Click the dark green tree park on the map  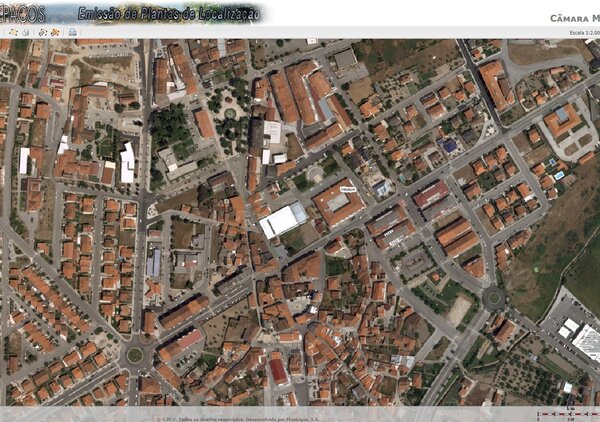pos(168,125)
